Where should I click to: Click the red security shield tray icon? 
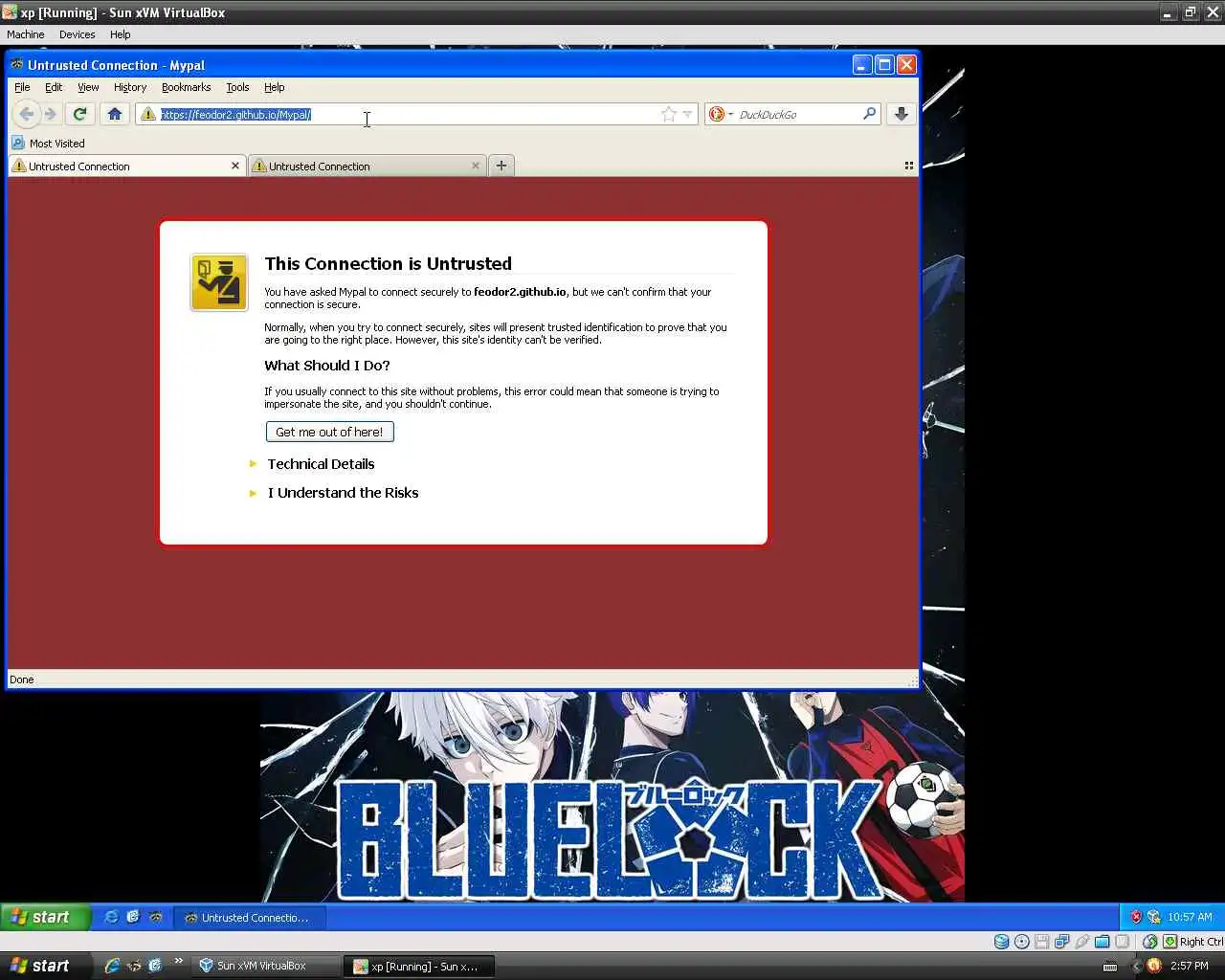1136,917
